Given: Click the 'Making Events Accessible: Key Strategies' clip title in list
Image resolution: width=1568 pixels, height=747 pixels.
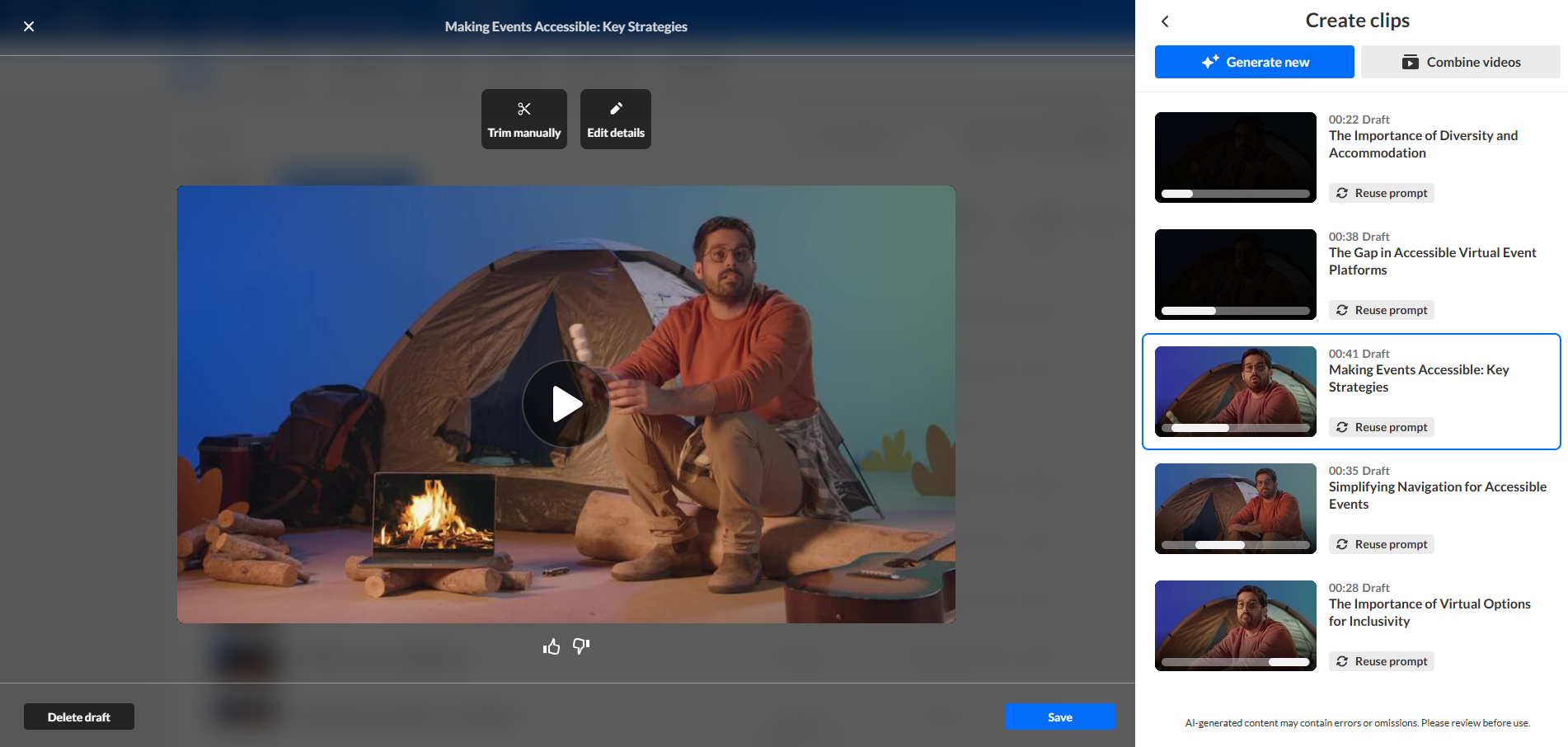Looking at the screenshot, I should [x=1419, y=378].
